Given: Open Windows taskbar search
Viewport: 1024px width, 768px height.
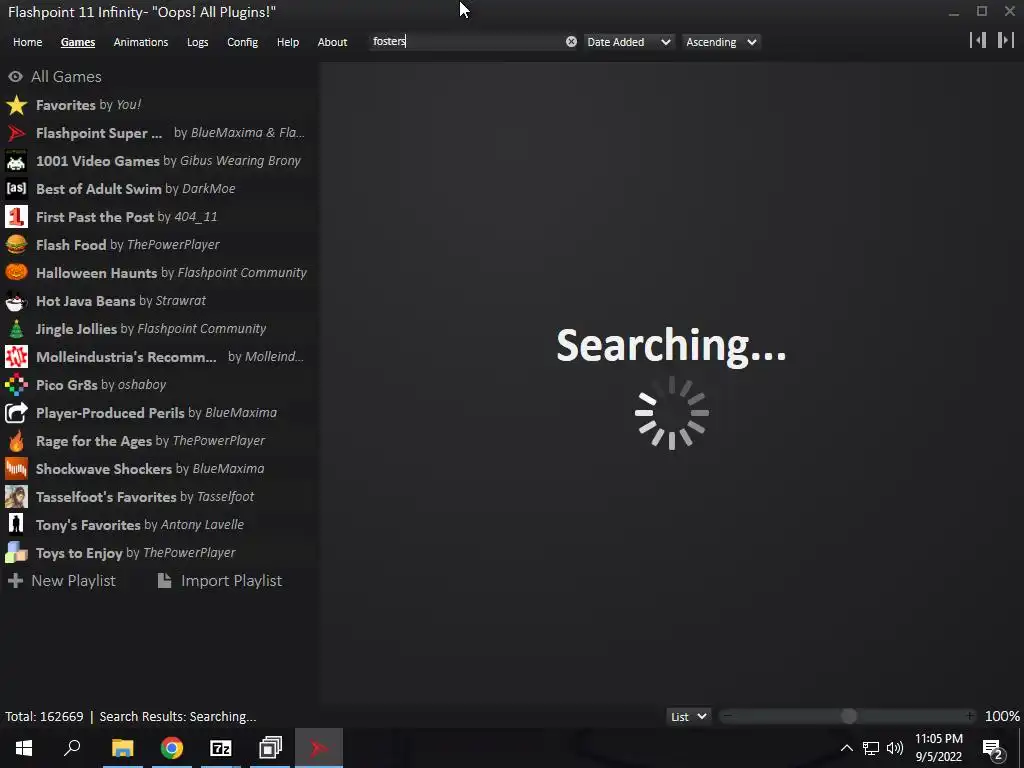Looking at the screenshot, I should 72,748.
